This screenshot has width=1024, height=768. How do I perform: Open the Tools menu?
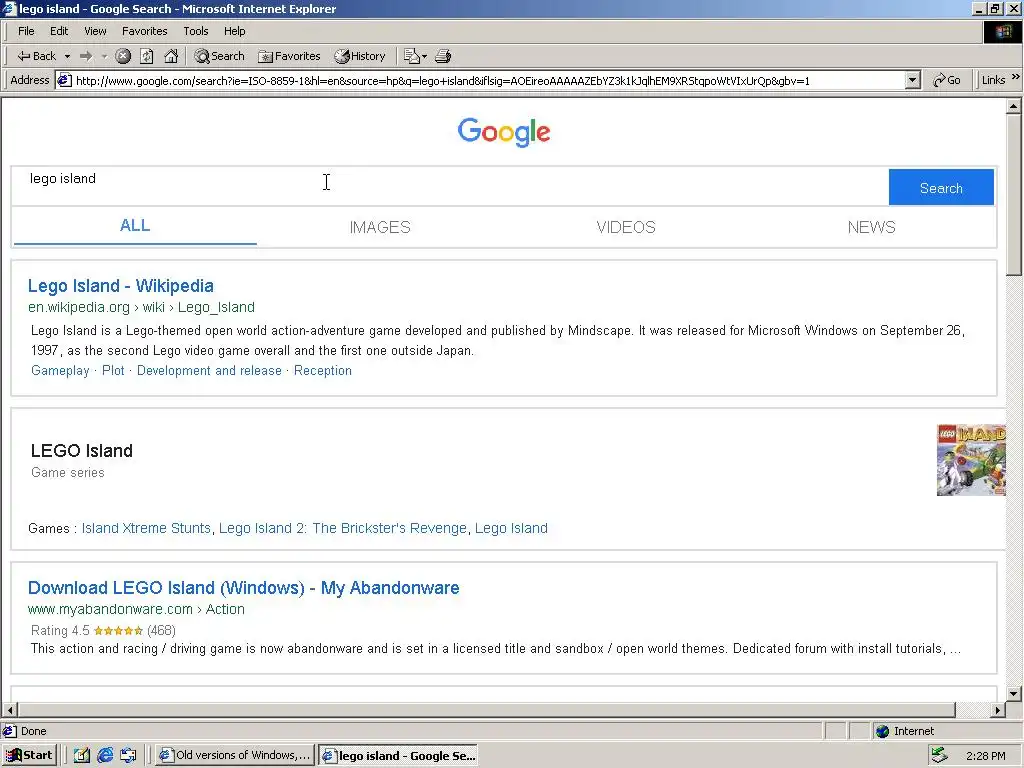(195, 31)
